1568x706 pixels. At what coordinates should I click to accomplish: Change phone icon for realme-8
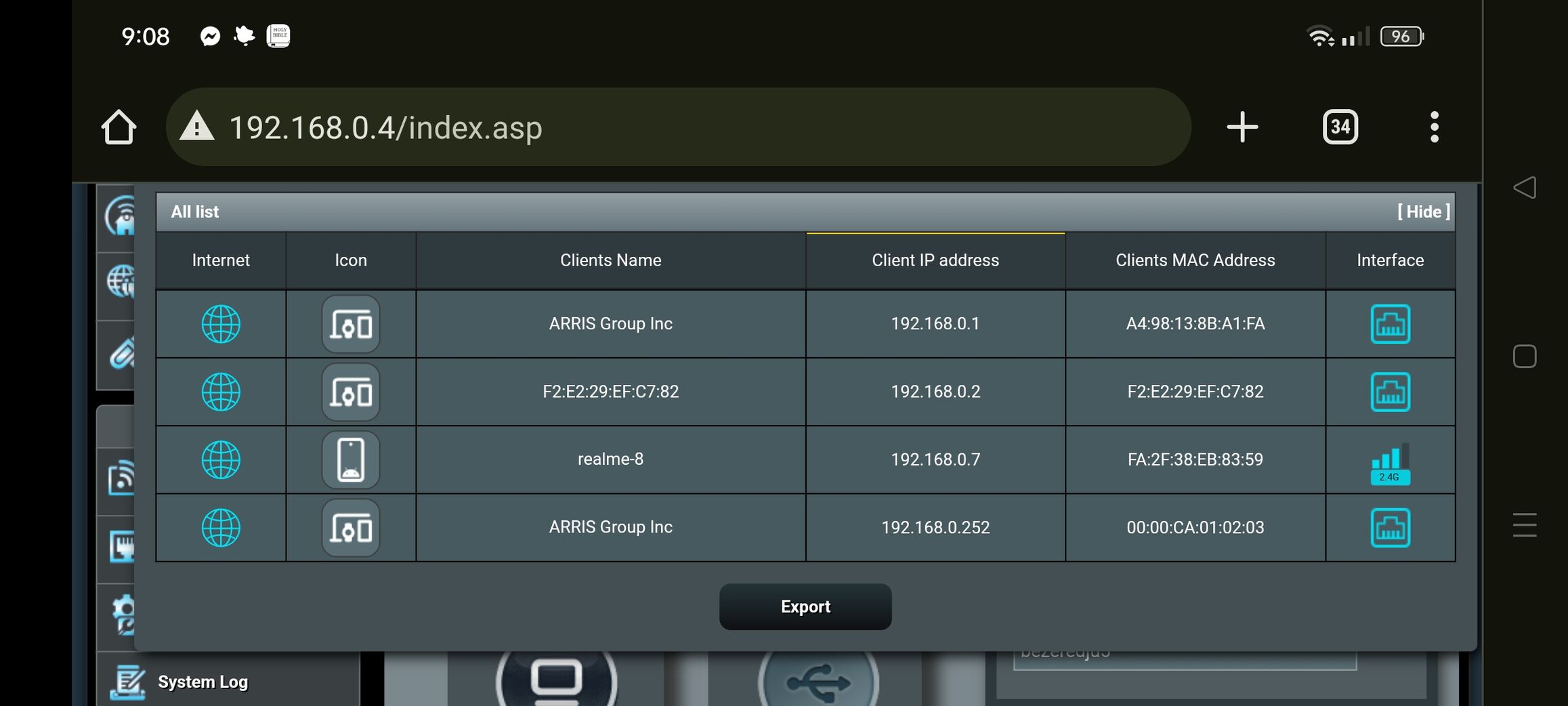pyautogui.click(x=351, y=459)
